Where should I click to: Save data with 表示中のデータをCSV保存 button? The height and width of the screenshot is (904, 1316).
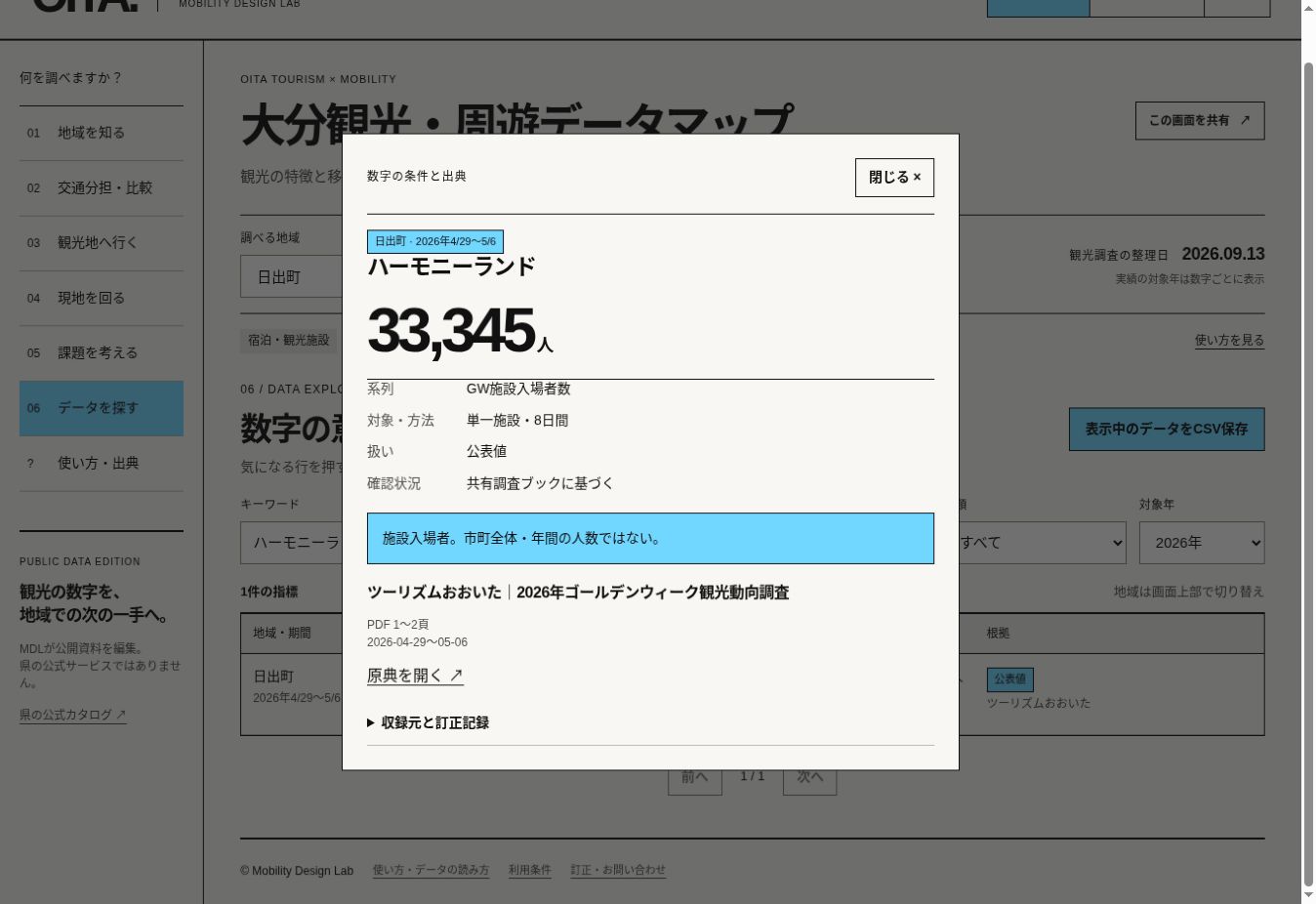pos(1167,430)
